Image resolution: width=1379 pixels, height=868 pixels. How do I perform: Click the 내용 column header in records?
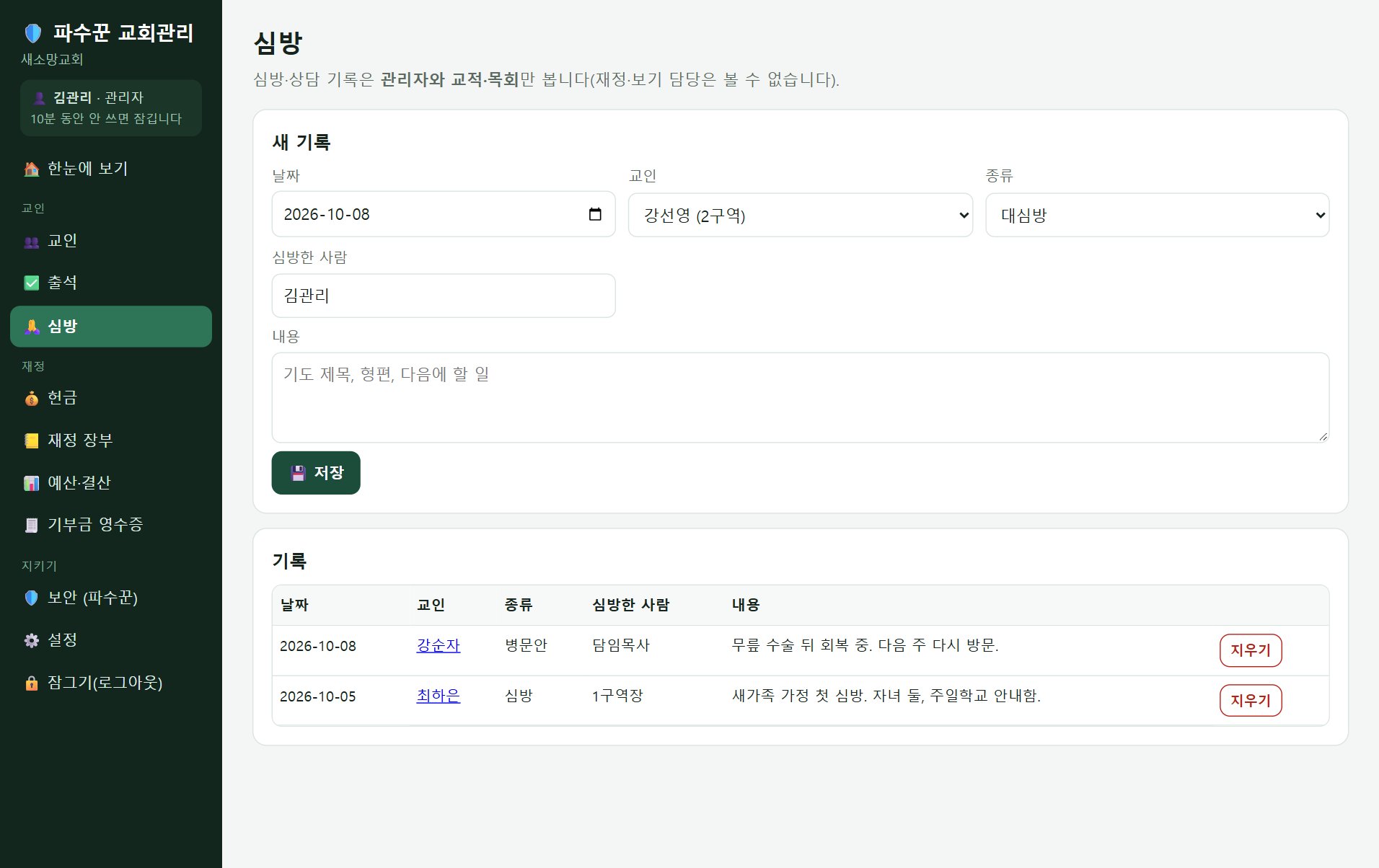(x=746, y=605)
